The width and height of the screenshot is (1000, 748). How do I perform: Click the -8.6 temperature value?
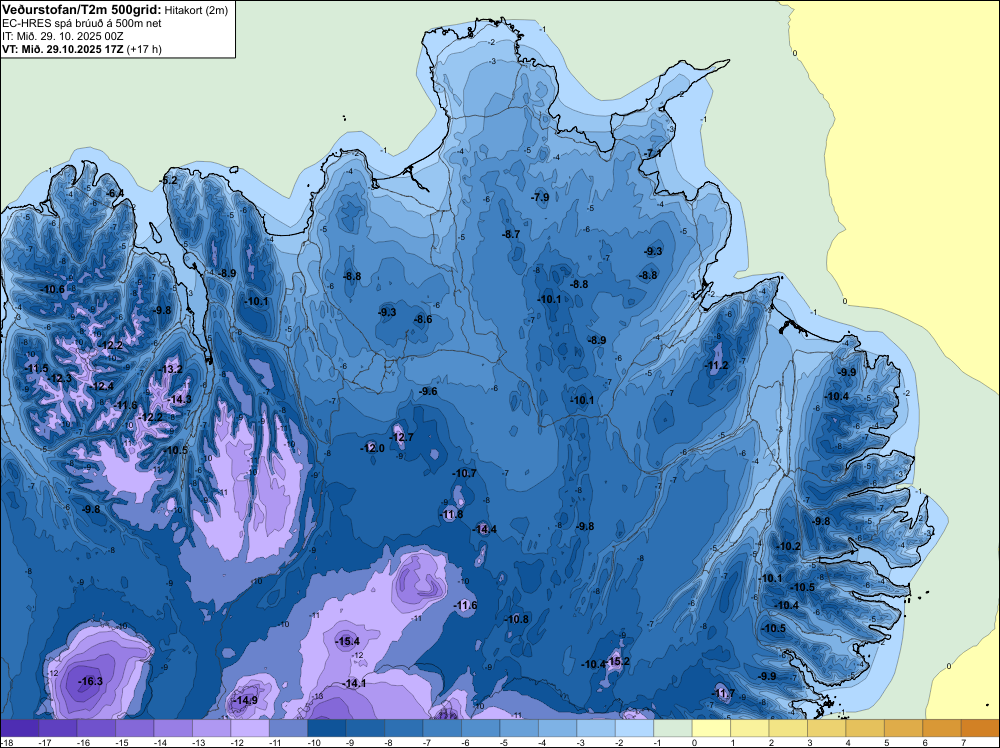coord(423,319)
